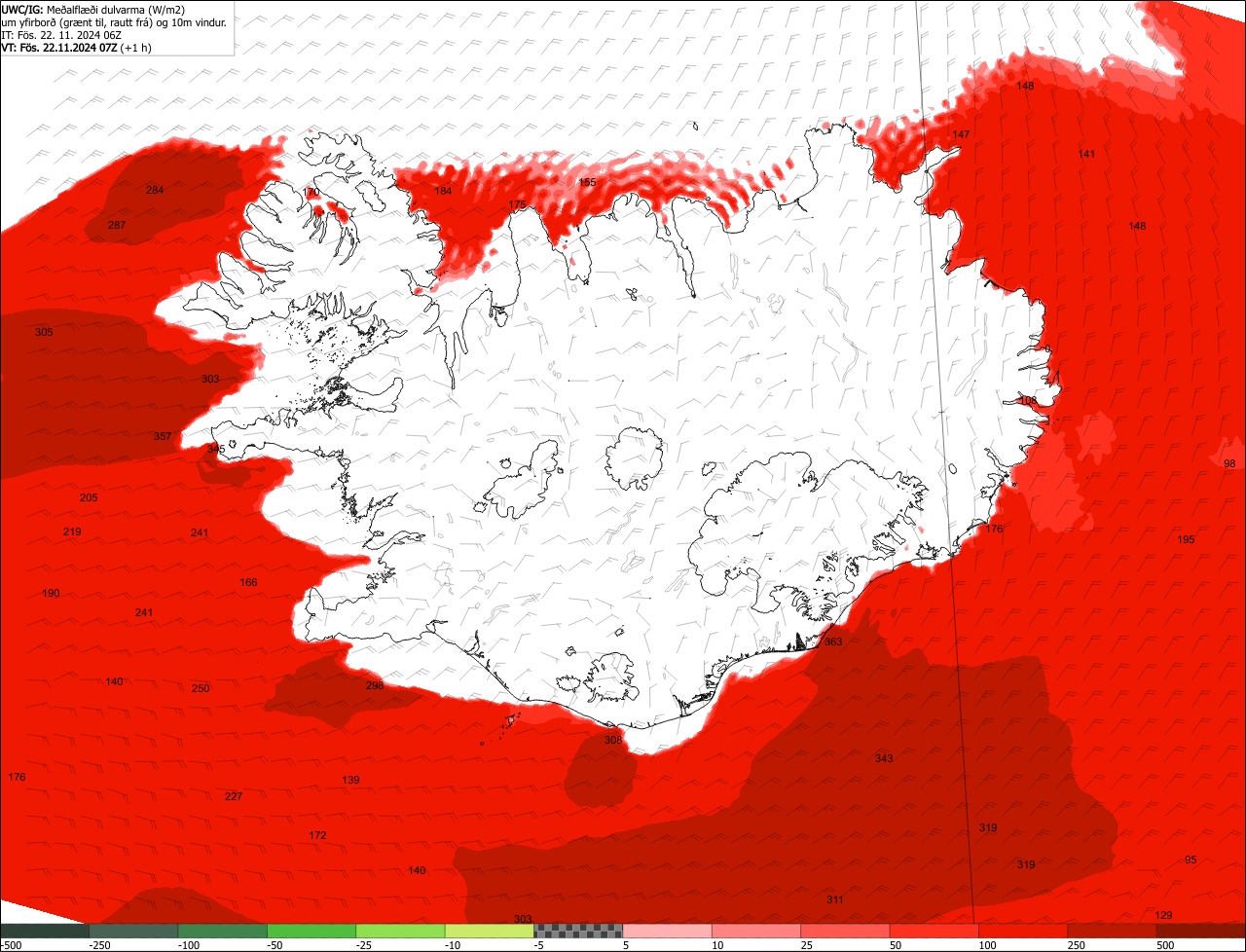
Task: Click the legend label '-250'
Action: (99, 945)
